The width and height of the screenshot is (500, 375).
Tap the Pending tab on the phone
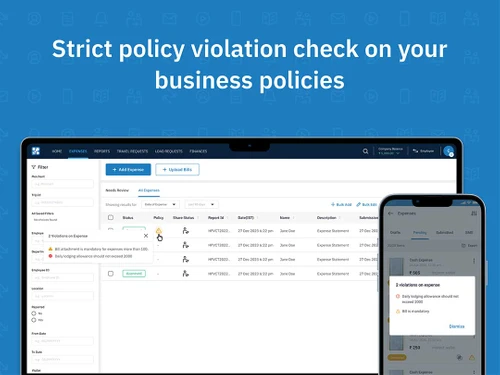coord(420,232)
